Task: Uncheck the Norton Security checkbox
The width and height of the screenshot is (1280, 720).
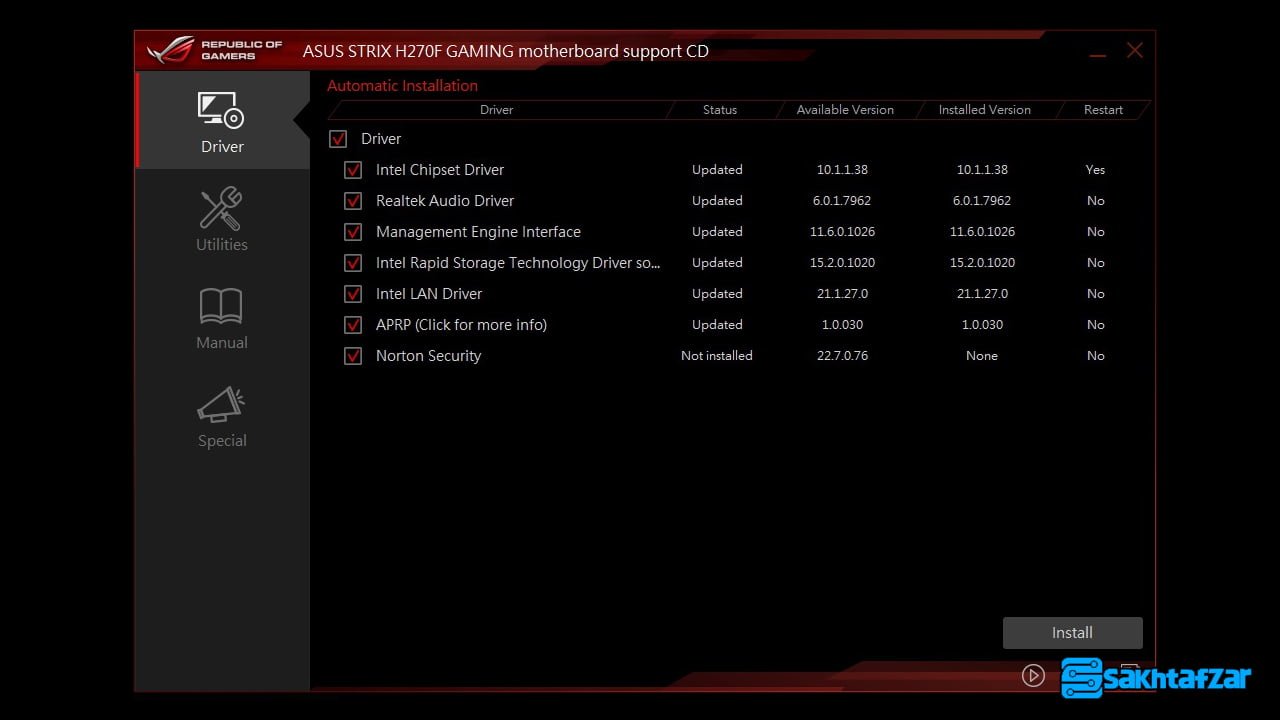Action: coord(353,356)
